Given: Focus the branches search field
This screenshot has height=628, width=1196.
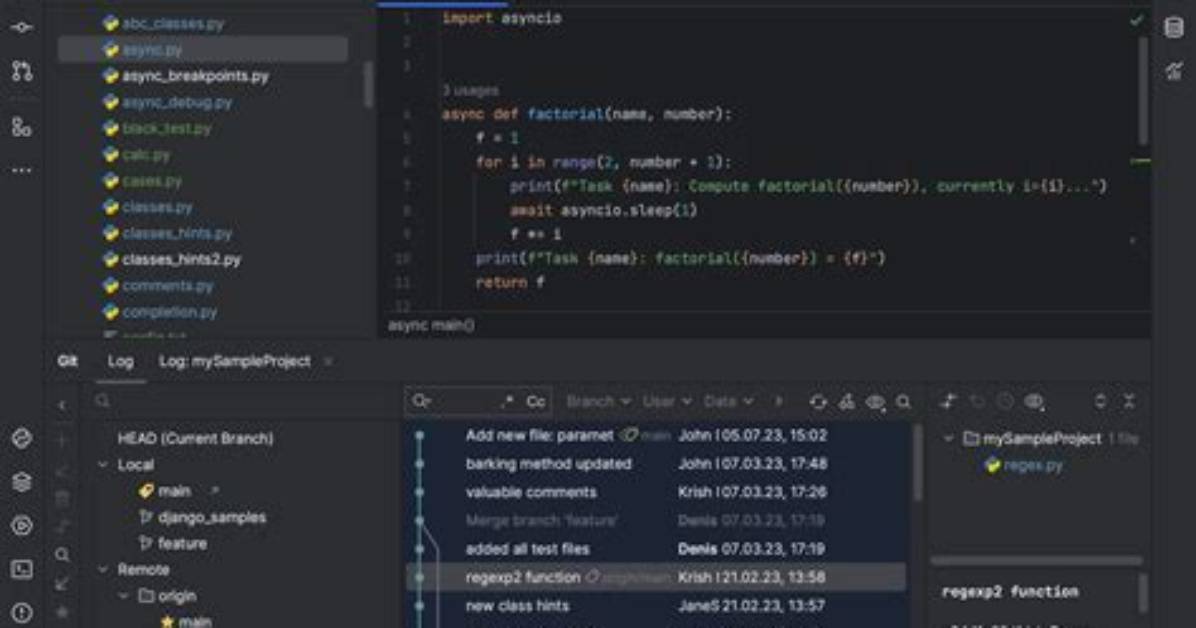Looking at the screenshot, I should click(244, 401).
